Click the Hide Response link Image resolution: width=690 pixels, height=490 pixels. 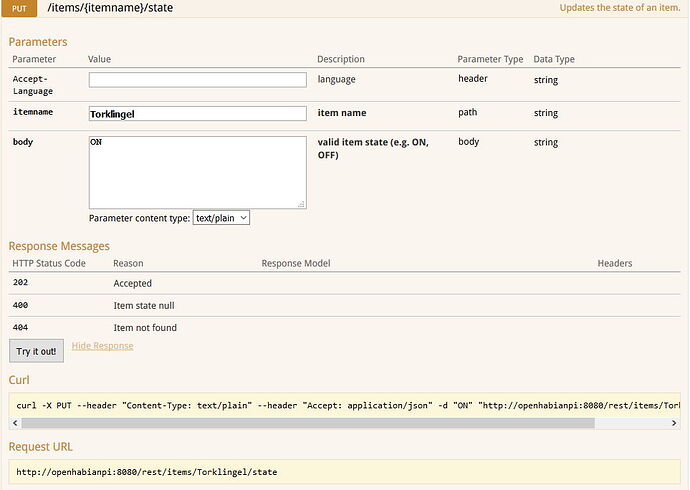[102, 346]
